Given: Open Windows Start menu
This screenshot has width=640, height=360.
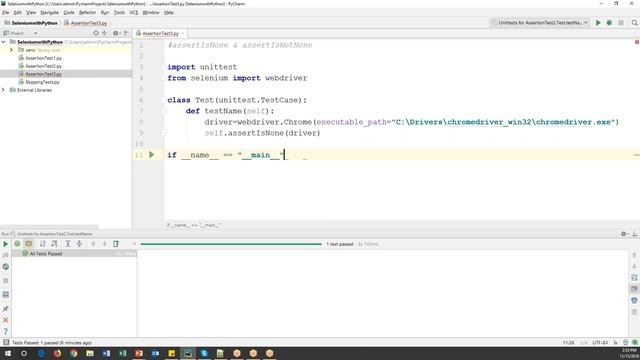Looking at the screenshot, I should (x=7, y=353).
